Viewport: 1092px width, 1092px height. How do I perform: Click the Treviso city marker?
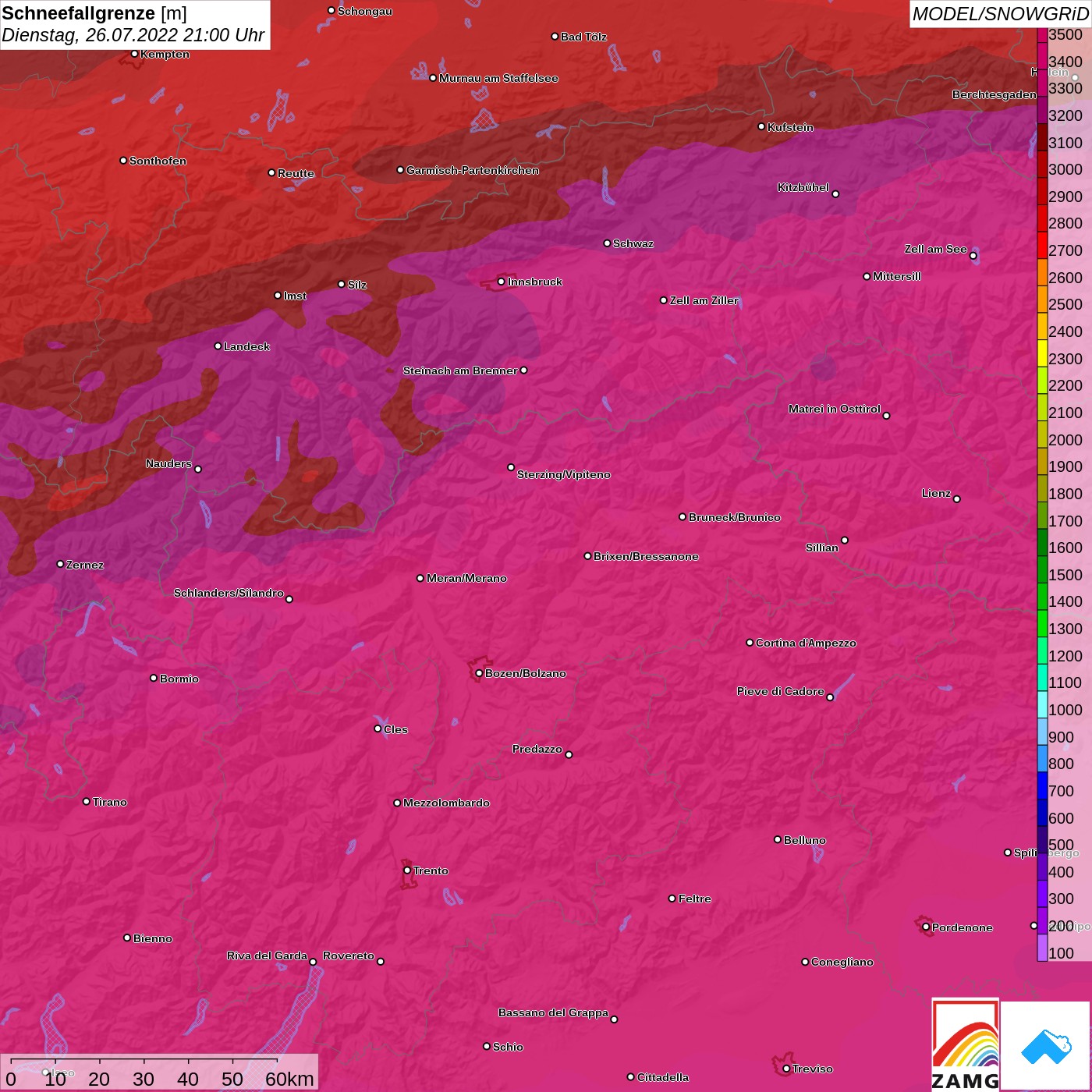tap(786, 1069)
